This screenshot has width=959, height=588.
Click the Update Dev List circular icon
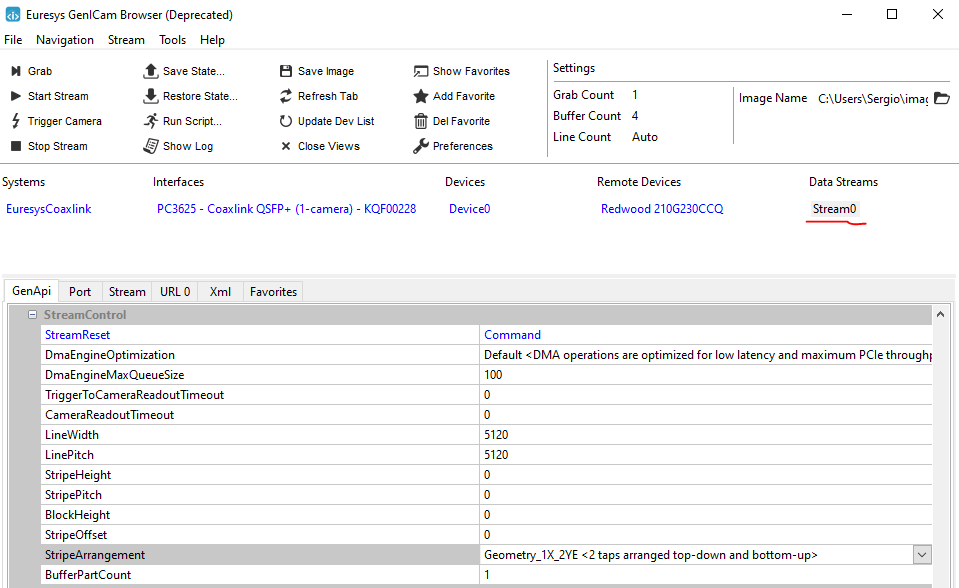point(286,121)
